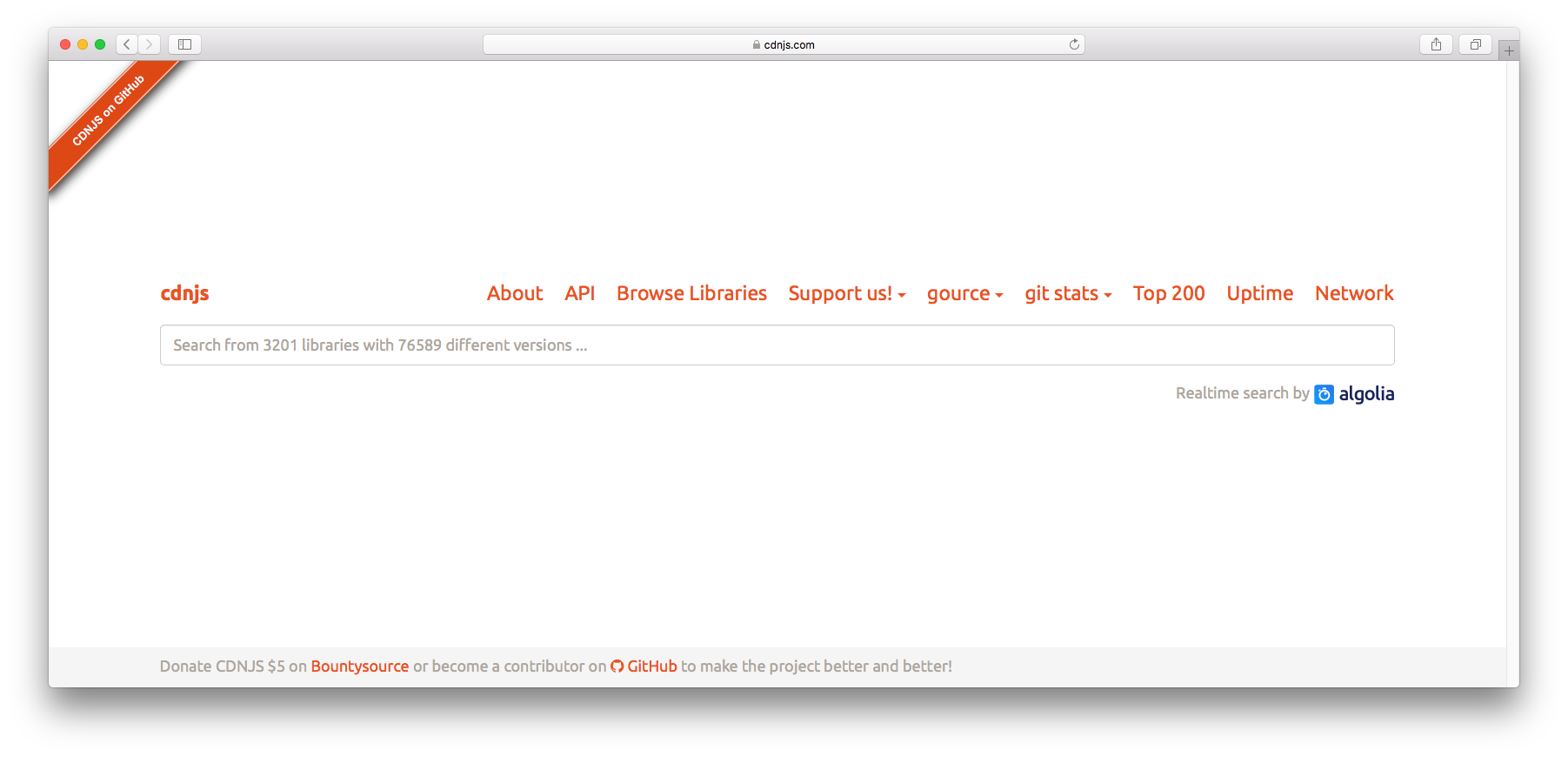Open the CDNJS on GitHub ribbon
Viewport: 1568px width, 757px height.
click(109, 111)
